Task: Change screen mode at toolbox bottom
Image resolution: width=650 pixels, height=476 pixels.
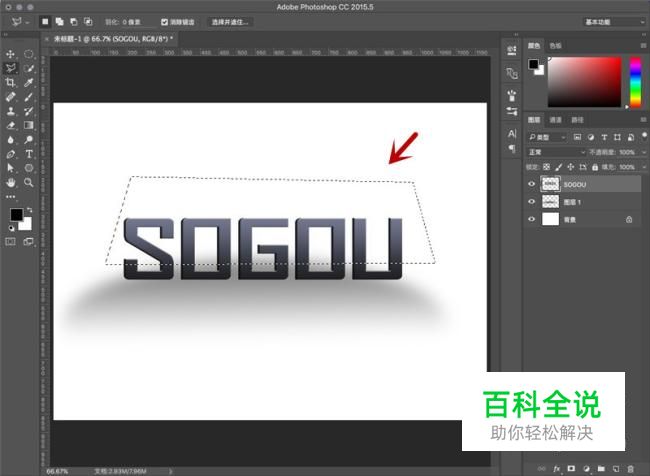Action: (29, 241)
